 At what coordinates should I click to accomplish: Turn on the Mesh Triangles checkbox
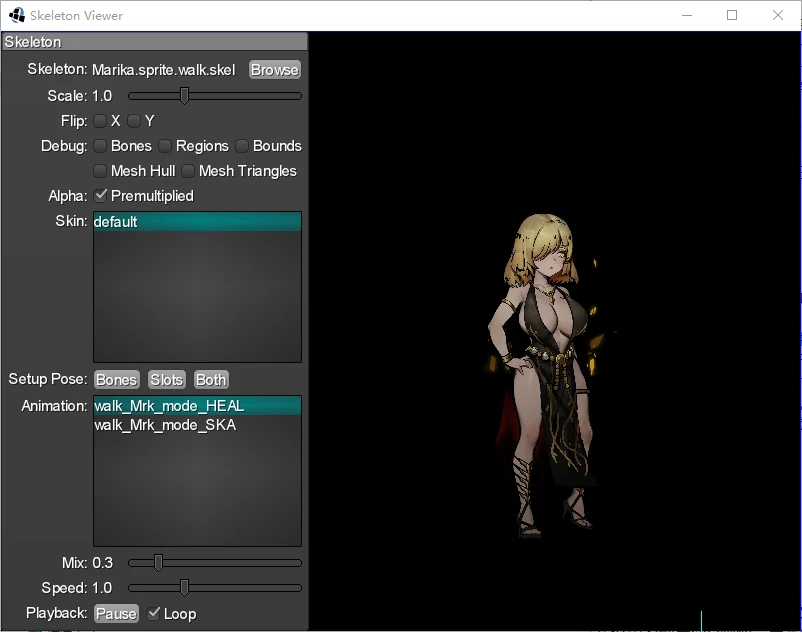click(x=188, y=171)
